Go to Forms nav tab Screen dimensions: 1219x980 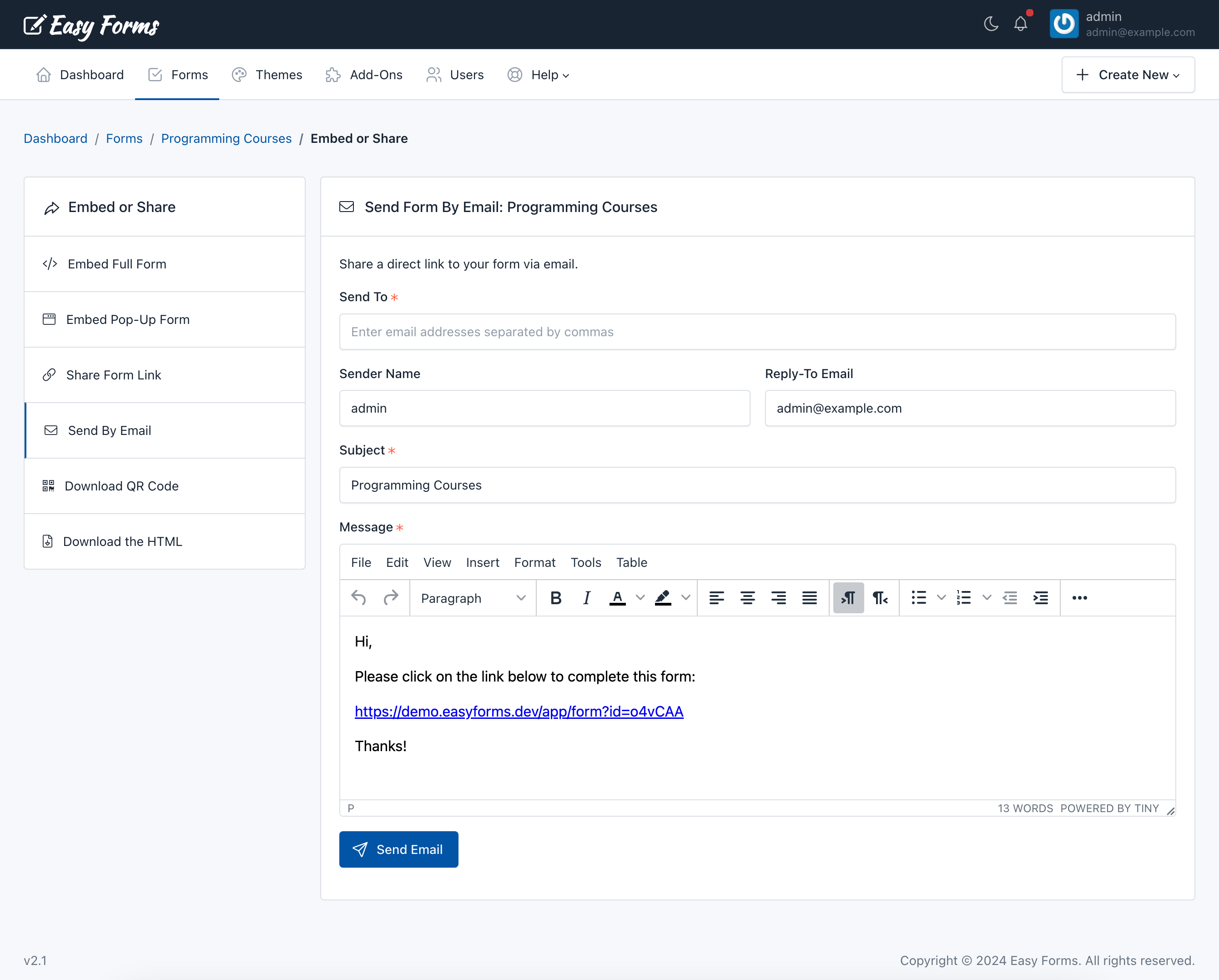click(177, 75)
